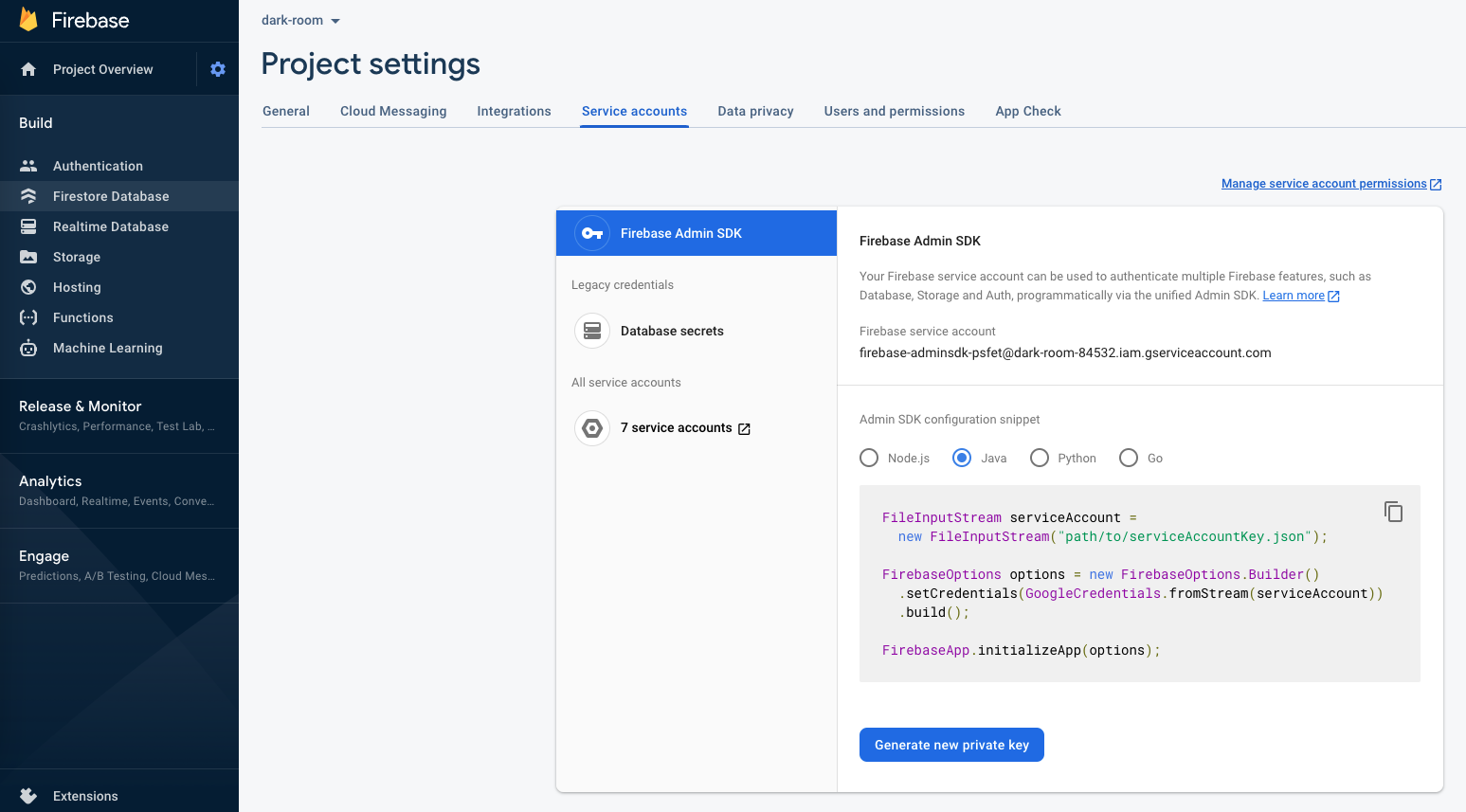Select the Node.js radio button

(x=869, y=458)
